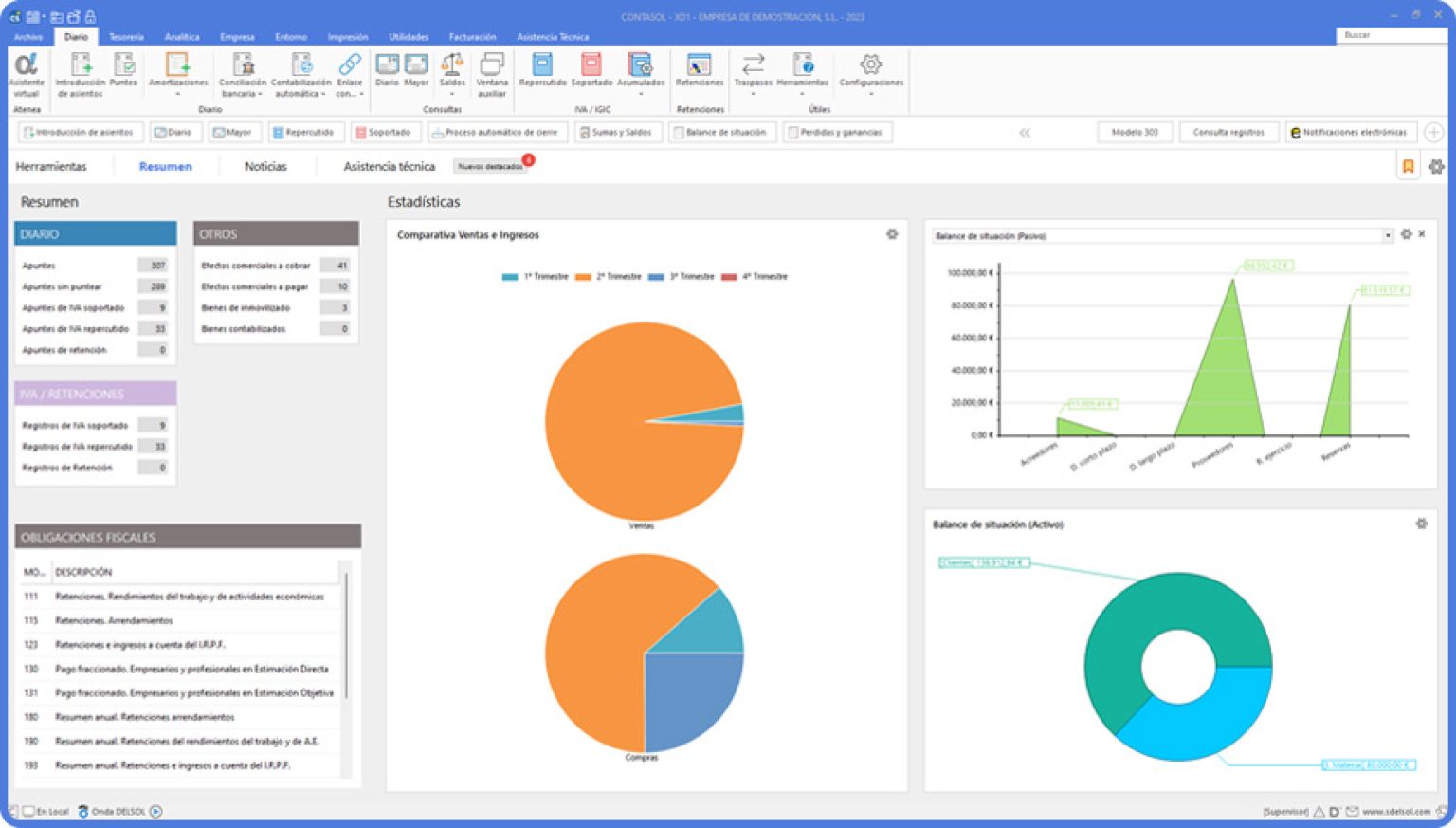Screen dimensions: 1456x828
Task: Click the Modelo 303 shortcut button
Action: 1135,133
